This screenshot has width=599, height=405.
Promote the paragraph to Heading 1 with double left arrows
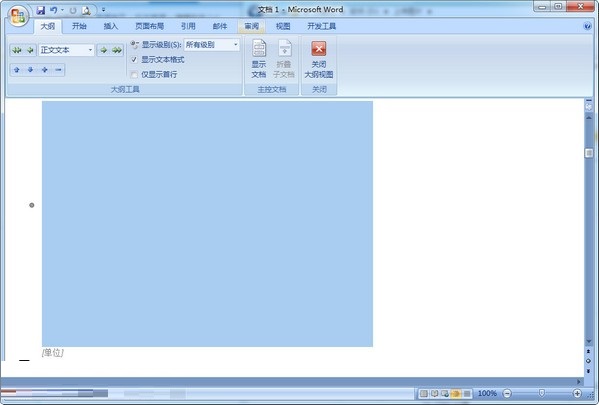click(x=16, y=50)
